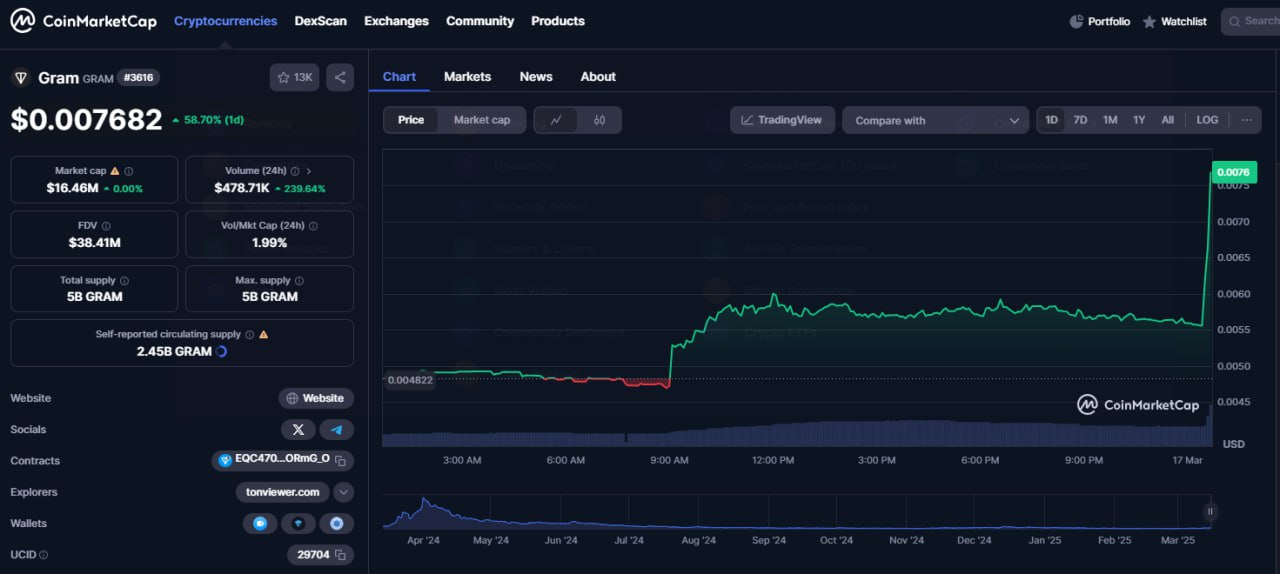
Task: Add Gram to watchlist with star button
Action: [294, 77]
